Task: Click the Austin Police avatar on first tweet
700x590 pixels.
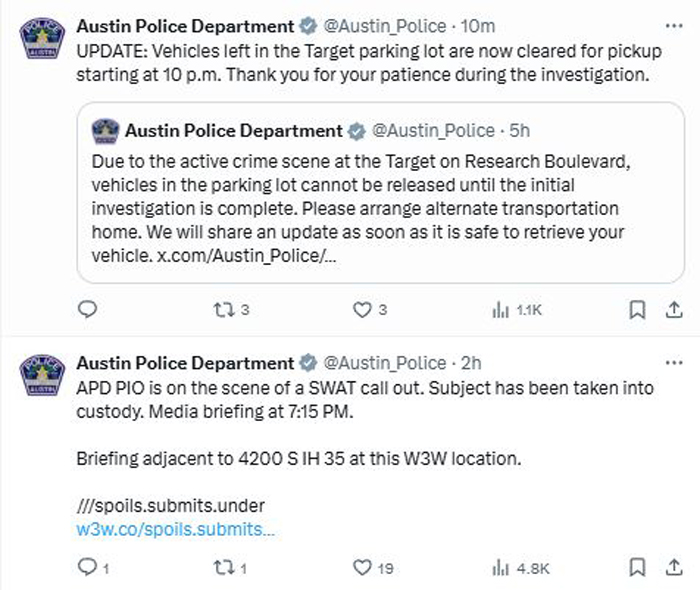Action: (42, 38)
